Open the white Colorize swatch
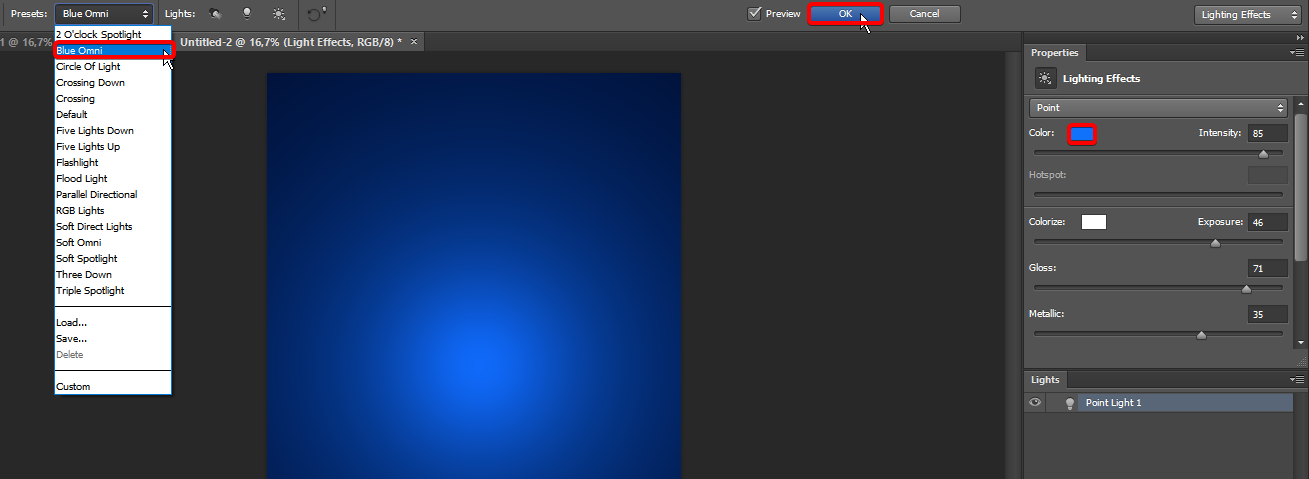The image size is (1309, 479). 1094,222
